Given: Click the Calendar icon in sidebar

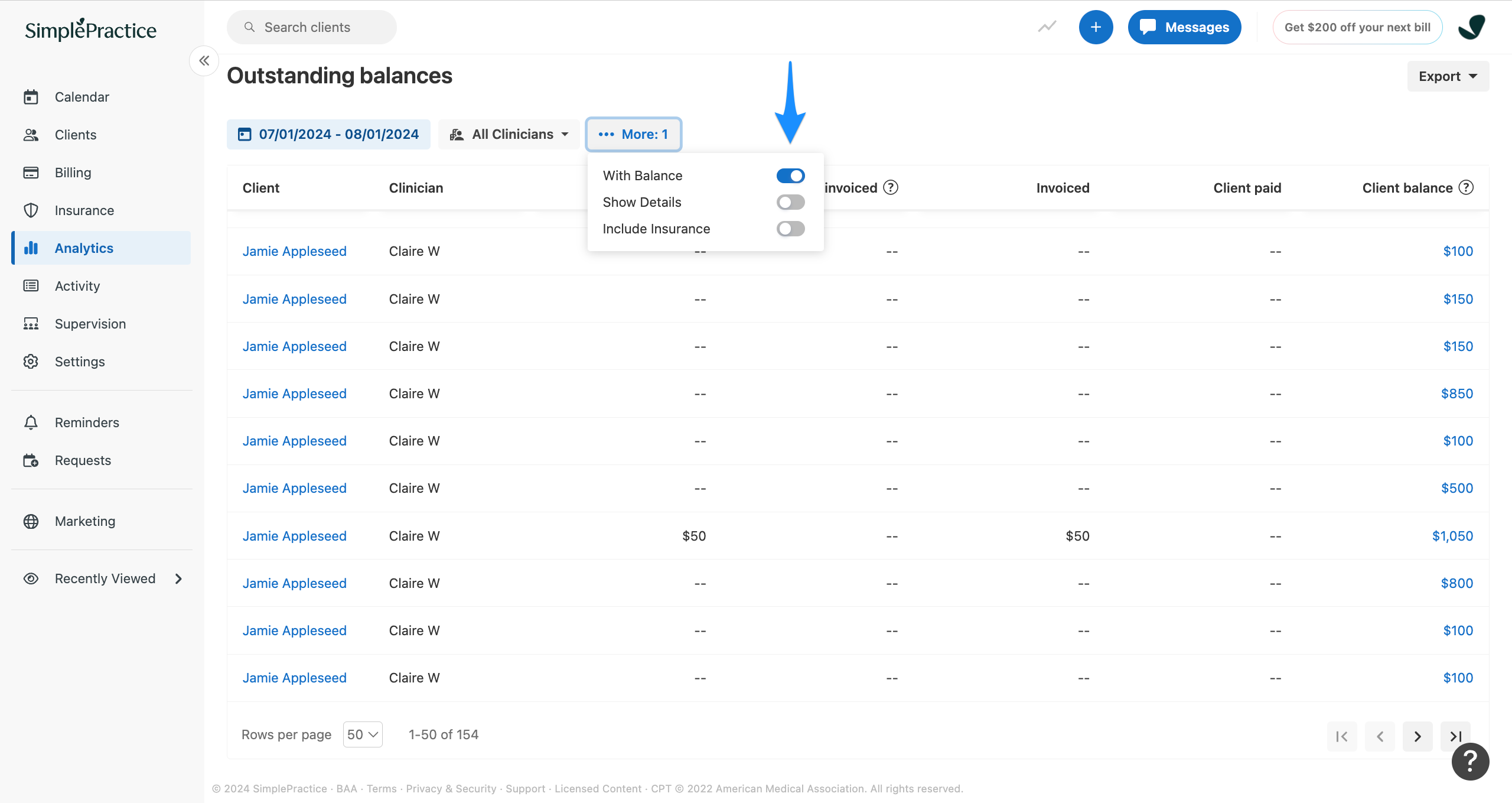Looking at the screenshot, I should click(x=31, y=97).
